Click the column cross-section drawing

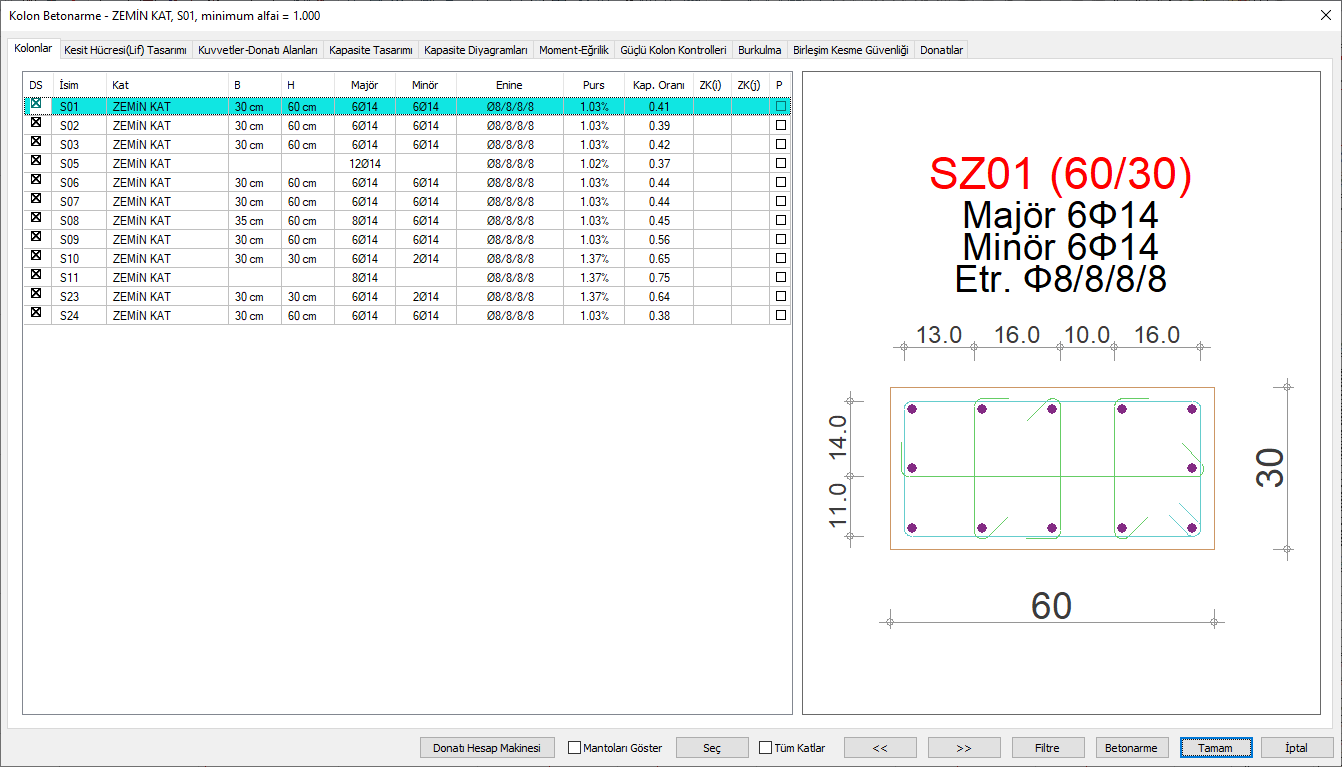click(1052, 468)
